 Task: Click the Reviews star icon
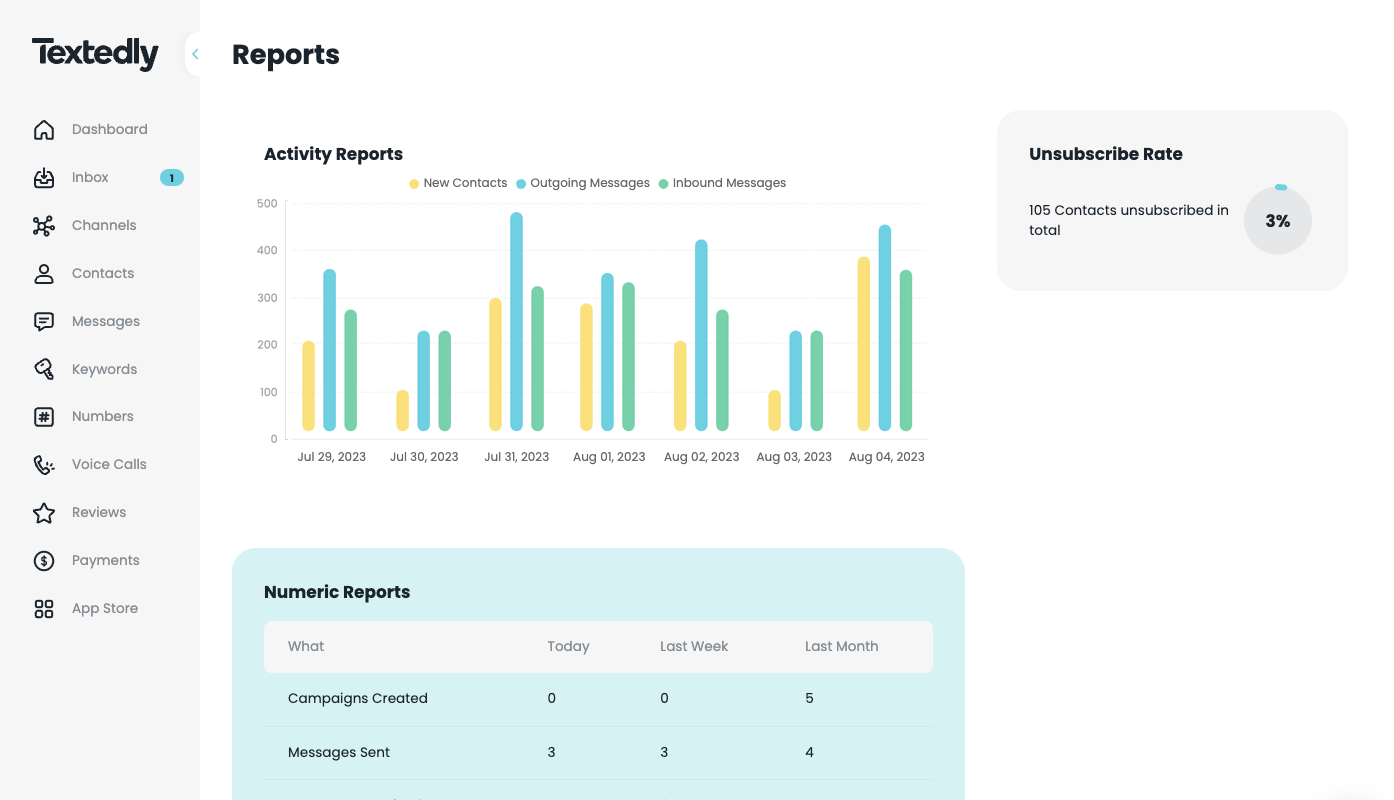[44, 513]
